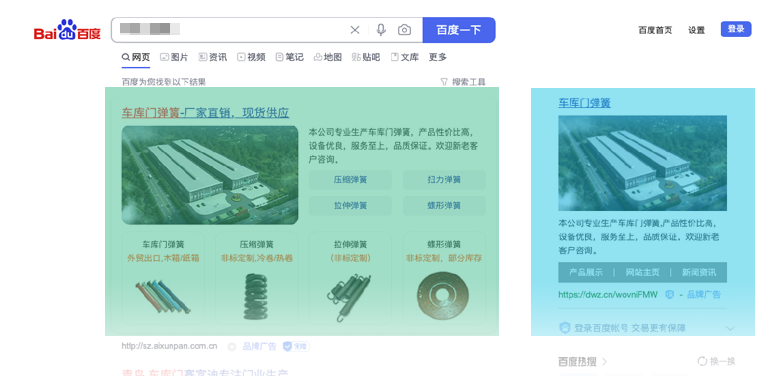Click the factory image in main ad

click(210, 175)
